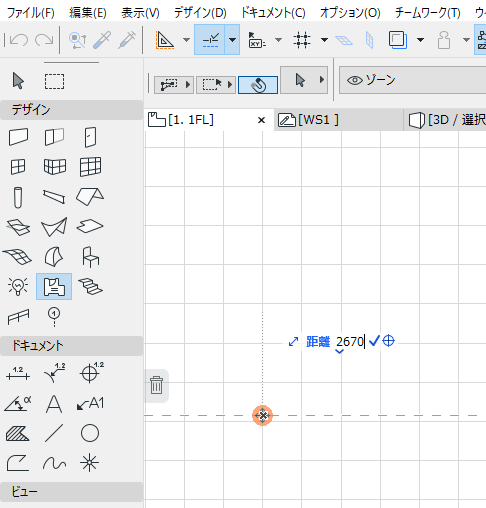Select the Grid Element tool
Viewport: 486px width, 508px height.
(x=54, y=317)
